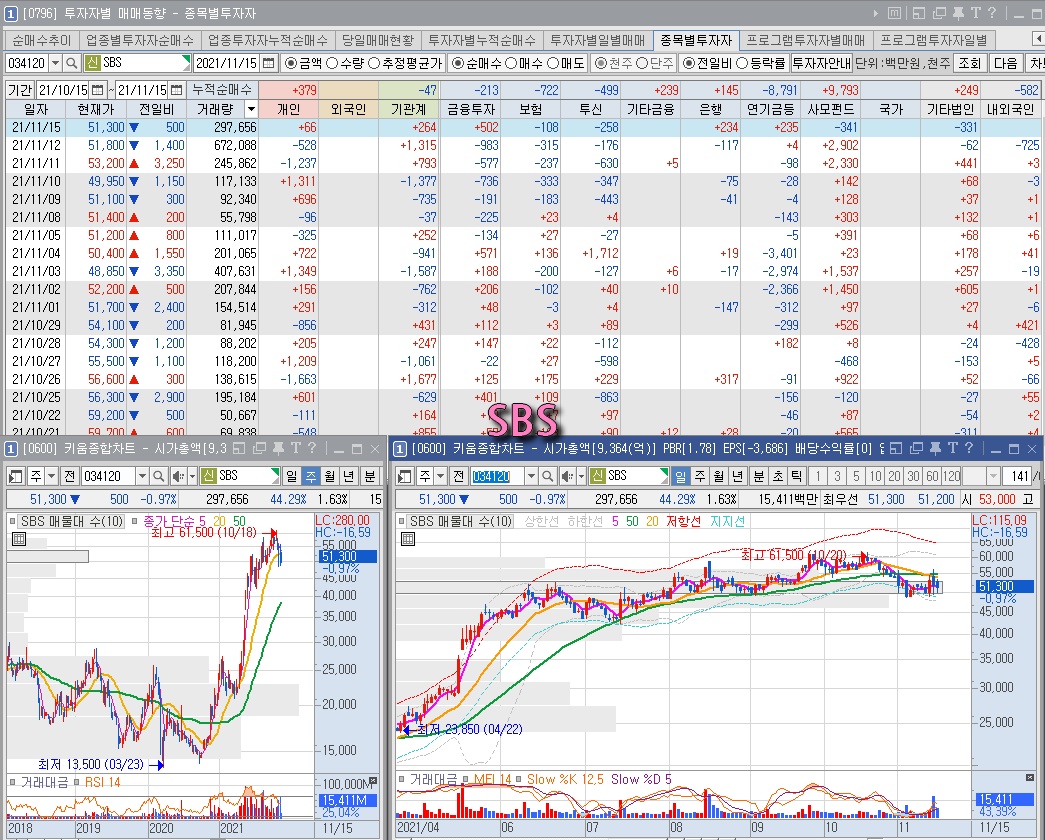Click the help question mark in daily chart title bar

[x=969, y=448]
